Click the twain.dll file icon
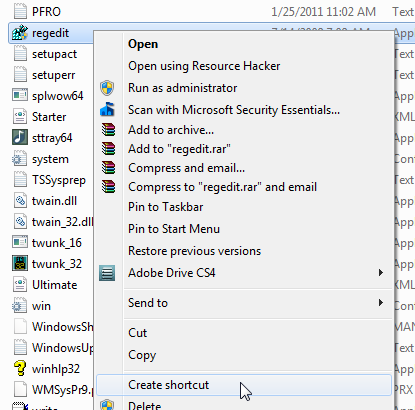The height and width of the screenshot is (410, 415). (20, 201)
